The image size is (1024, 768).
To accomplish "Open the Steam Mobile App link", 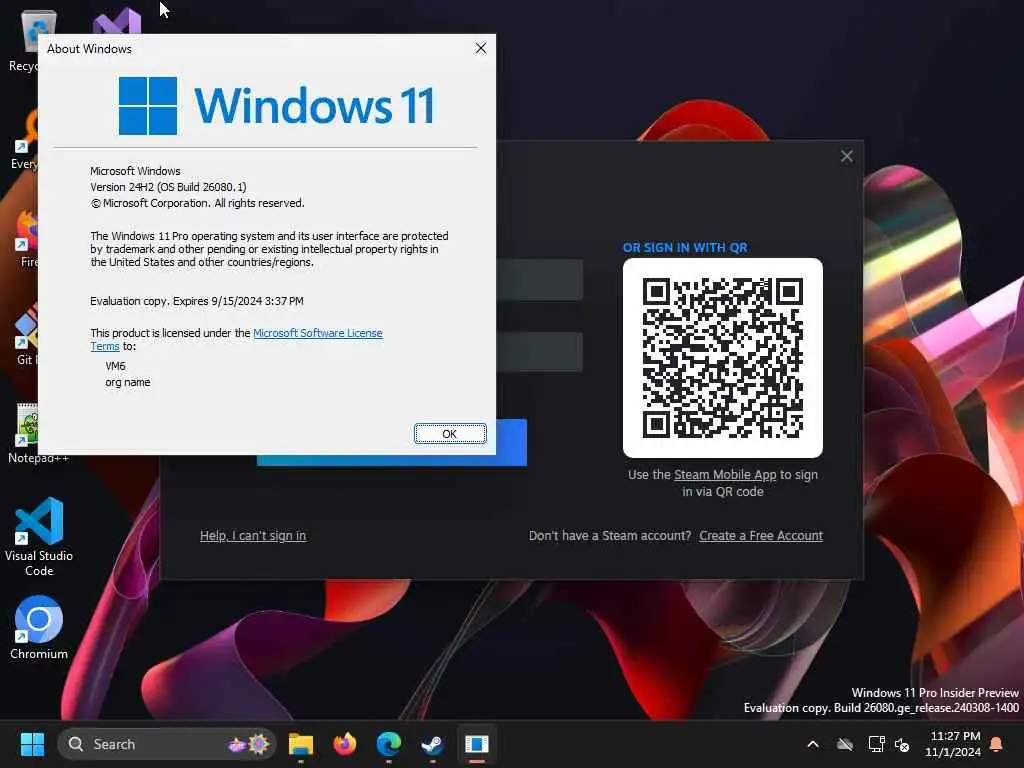I will pyautogui.click(x=725, y=475).
